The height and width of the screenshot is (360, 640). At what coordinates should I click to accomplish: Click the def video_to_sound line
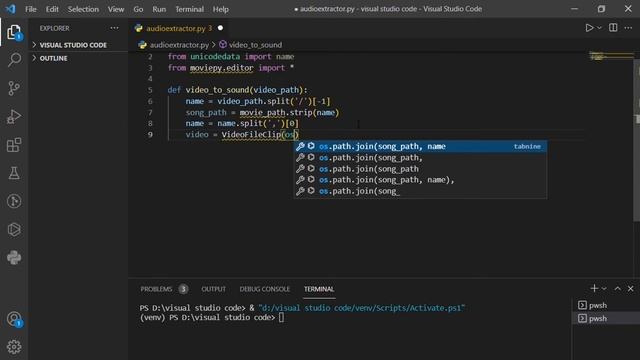pos(238,90)
